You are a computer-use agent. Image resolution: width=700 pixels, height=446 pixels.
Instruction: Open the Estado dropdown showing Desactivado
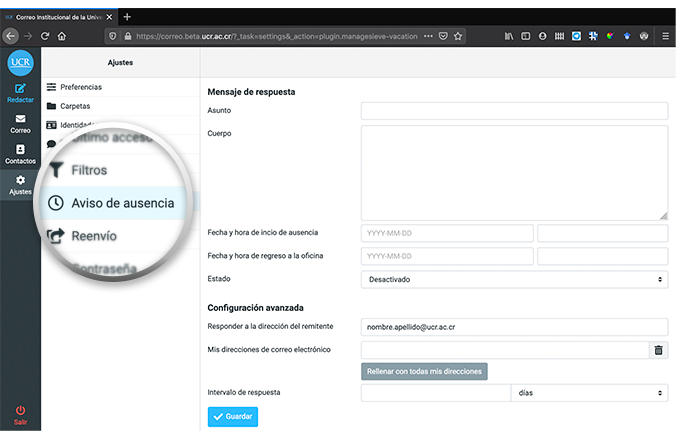pos(513,279)
